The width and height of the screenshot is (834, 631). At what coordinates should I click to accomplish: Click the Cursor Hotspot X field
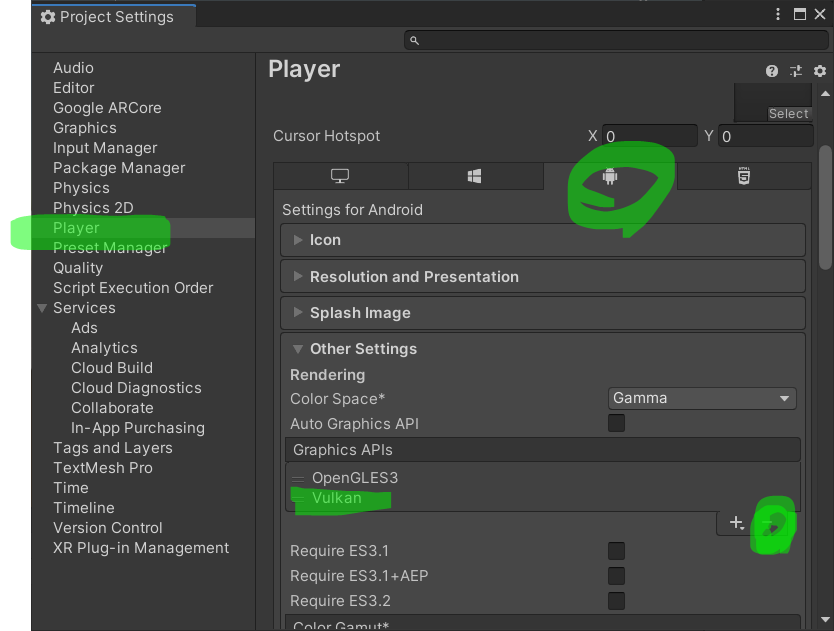(649, 136)
